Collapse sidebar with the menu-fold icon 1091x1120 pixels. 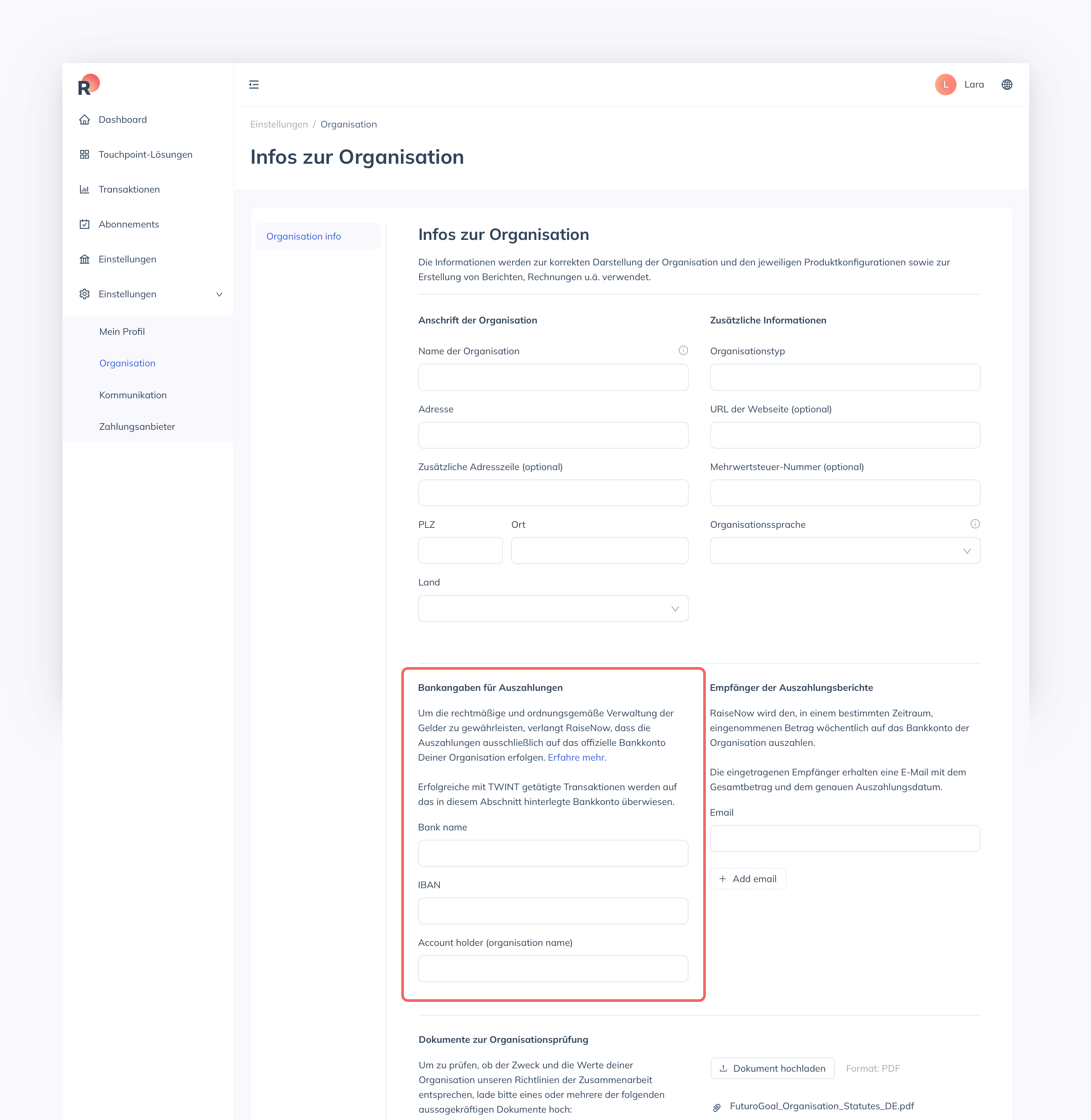point(254,85)
